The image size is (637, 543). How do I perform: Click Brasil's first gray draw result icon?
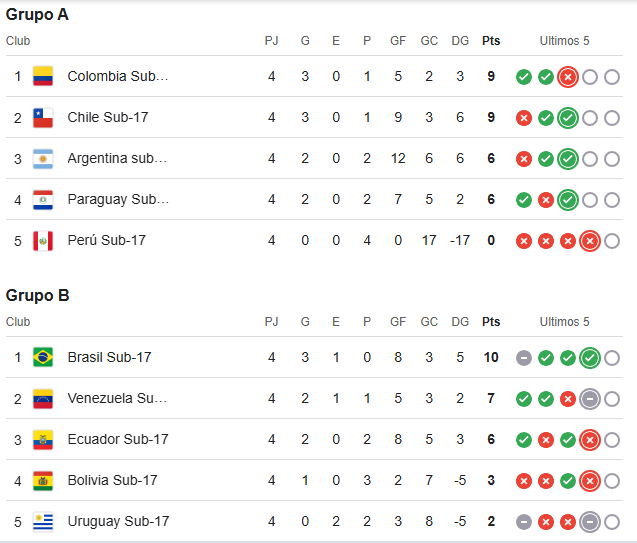[x=524, y=358]
